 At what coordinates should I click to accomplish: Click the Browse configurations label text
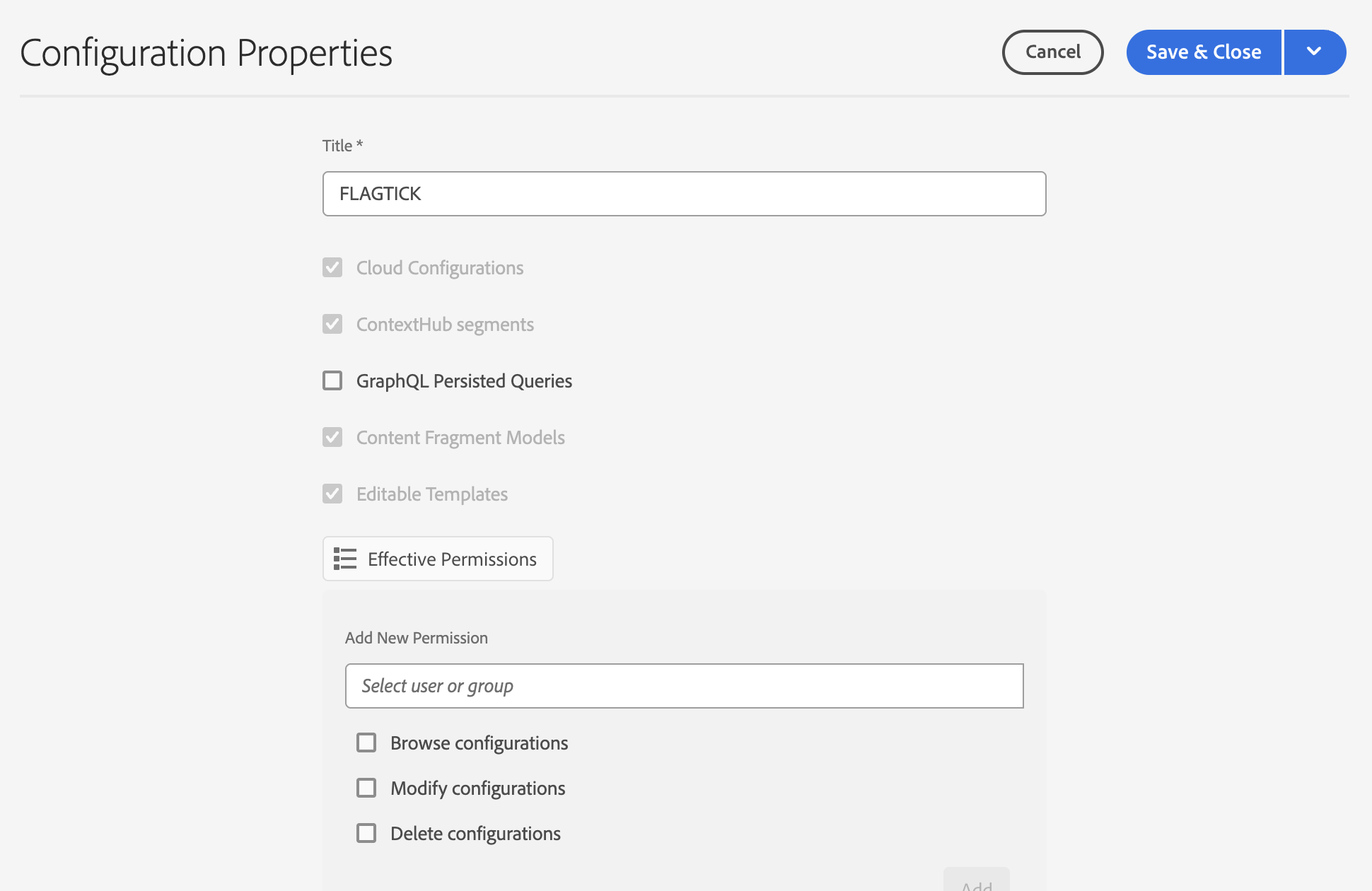[x=479, y=743]
